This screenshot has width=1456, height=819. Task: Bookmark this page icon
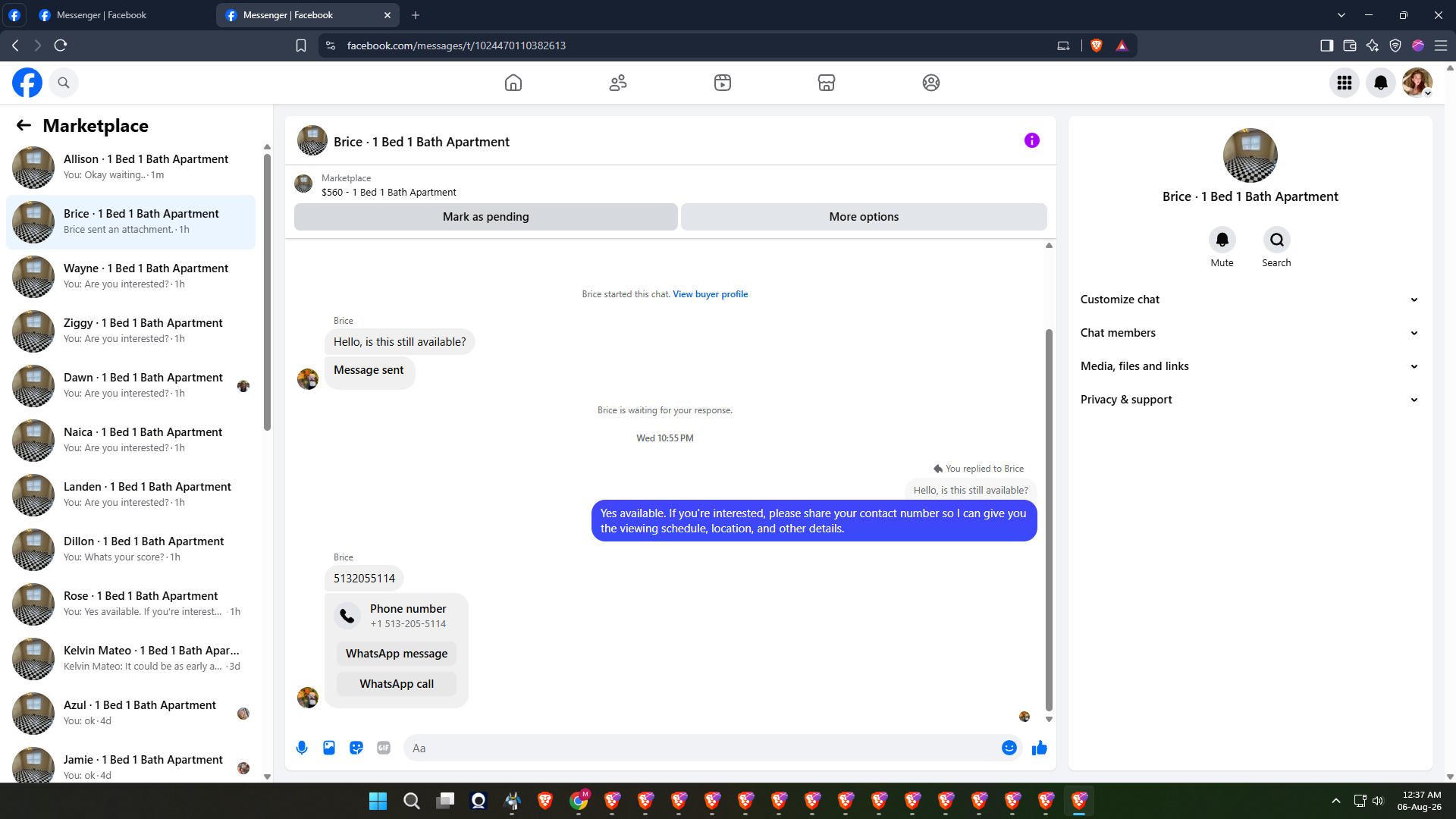[x=301, y=45]
